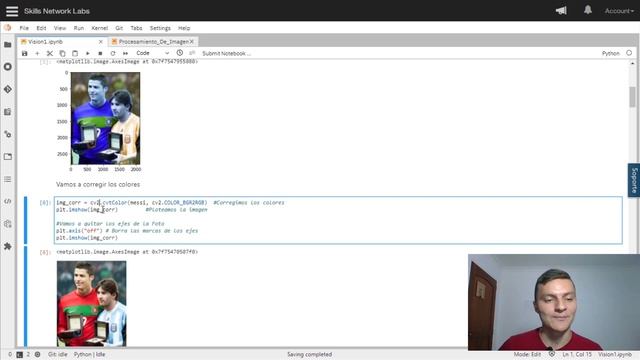
Task: Click 'Mode: Edit' in the status bar
Action: pos(527,355)
